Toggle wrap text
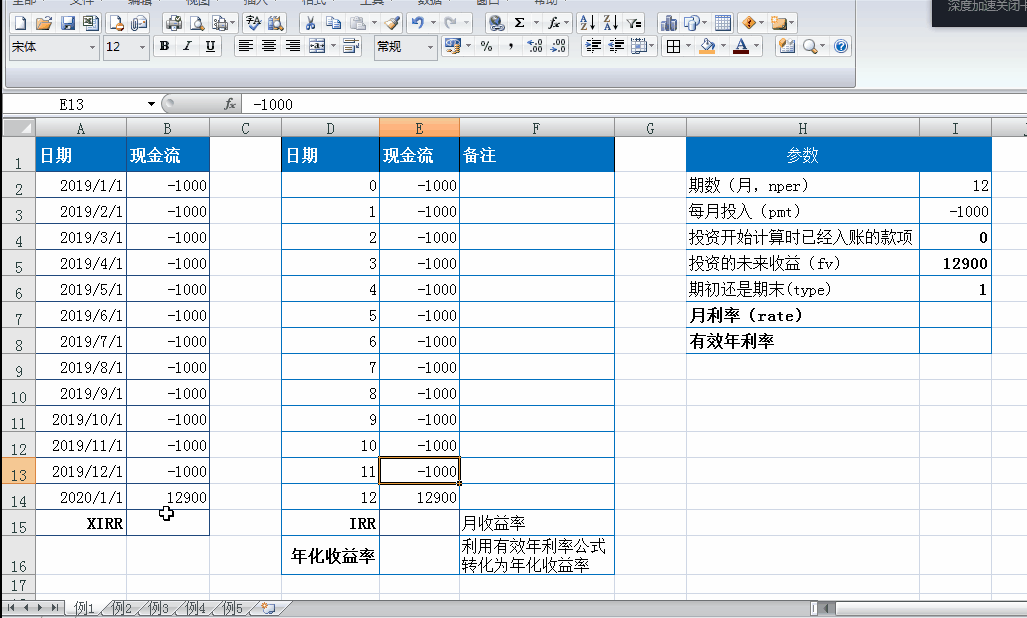The height and width of the screenshot is (618, 1027). click(x=351, y=46)
